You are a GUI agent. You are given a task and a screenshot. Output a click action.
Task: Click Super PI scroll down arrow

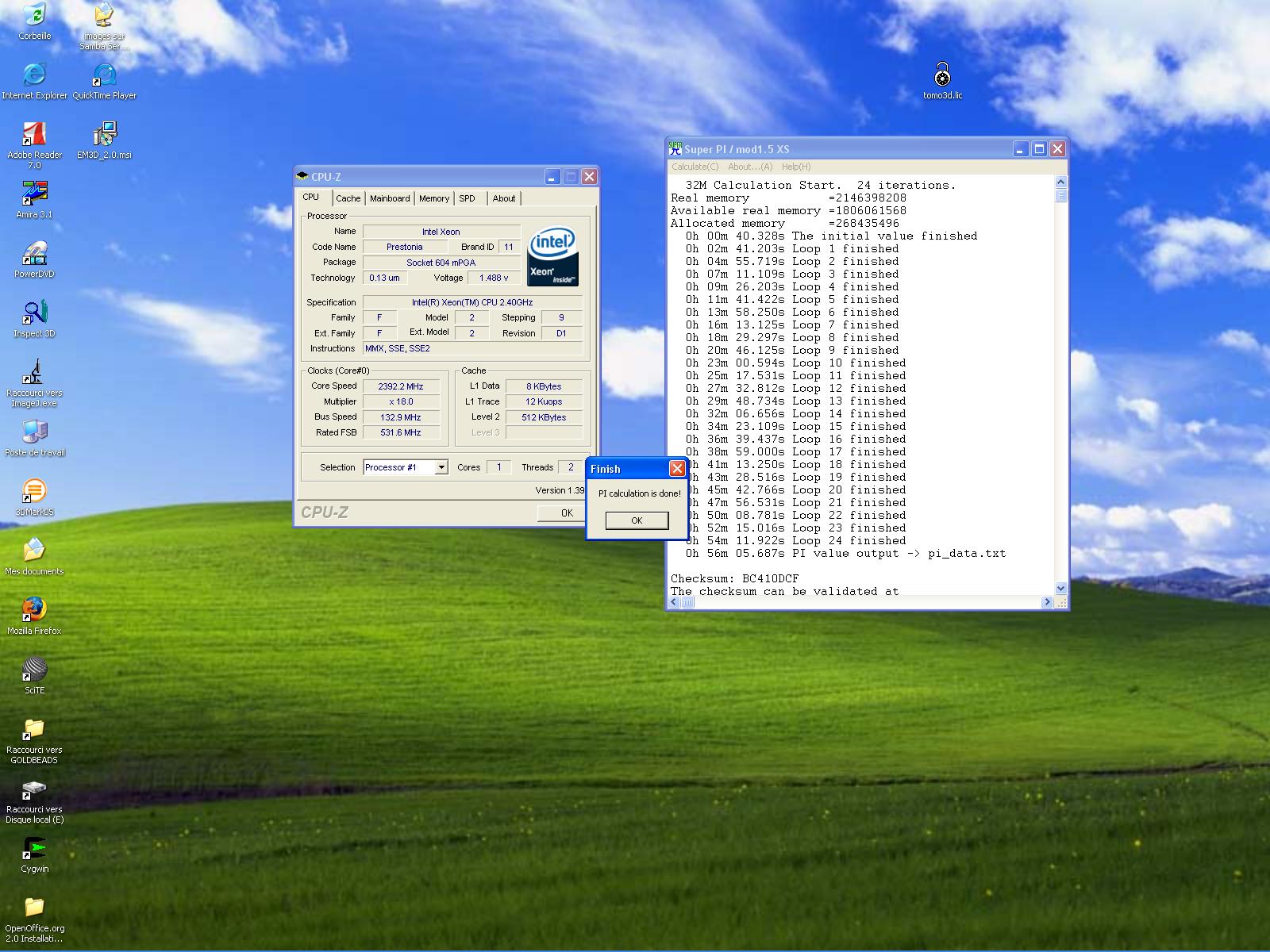(x=1061, y=589)
